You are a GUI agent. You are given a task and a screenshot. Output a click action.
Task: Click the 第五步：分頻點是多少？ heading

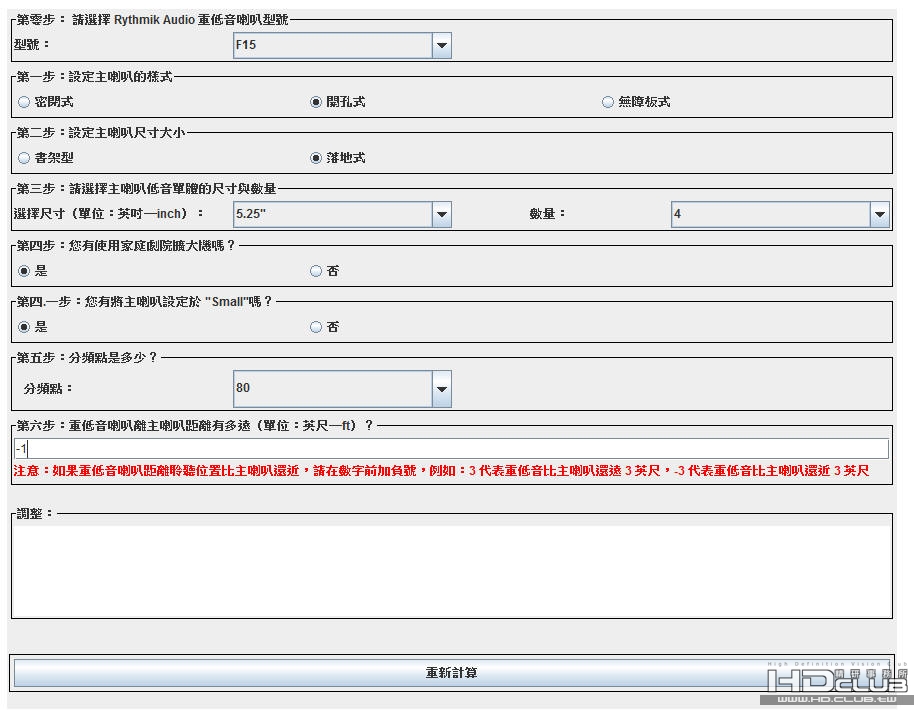(87, 358)
